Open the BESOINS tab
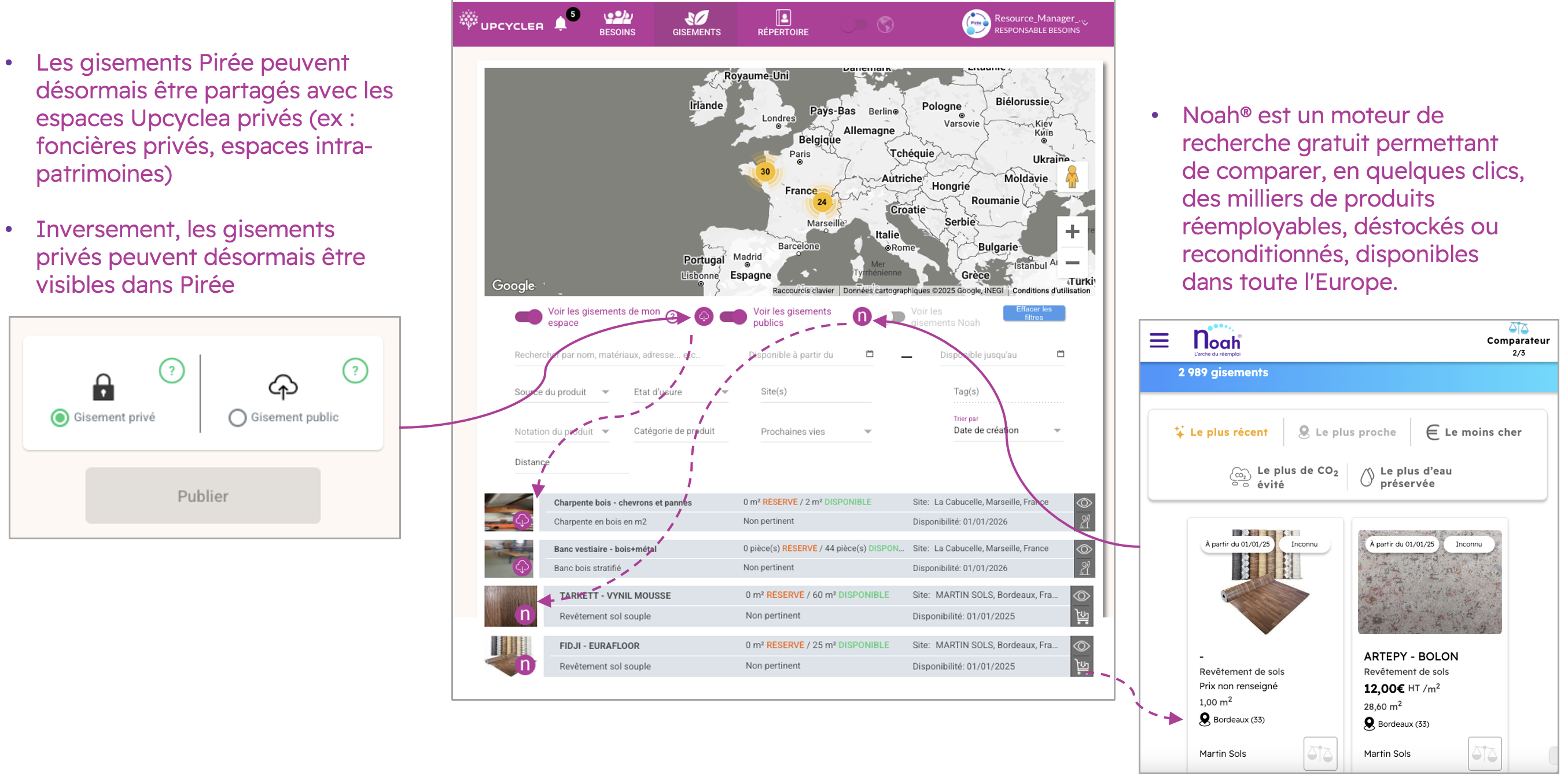The height and width of the screenshot is (780, 1568). pyautogui.click(x=617, y=24)
